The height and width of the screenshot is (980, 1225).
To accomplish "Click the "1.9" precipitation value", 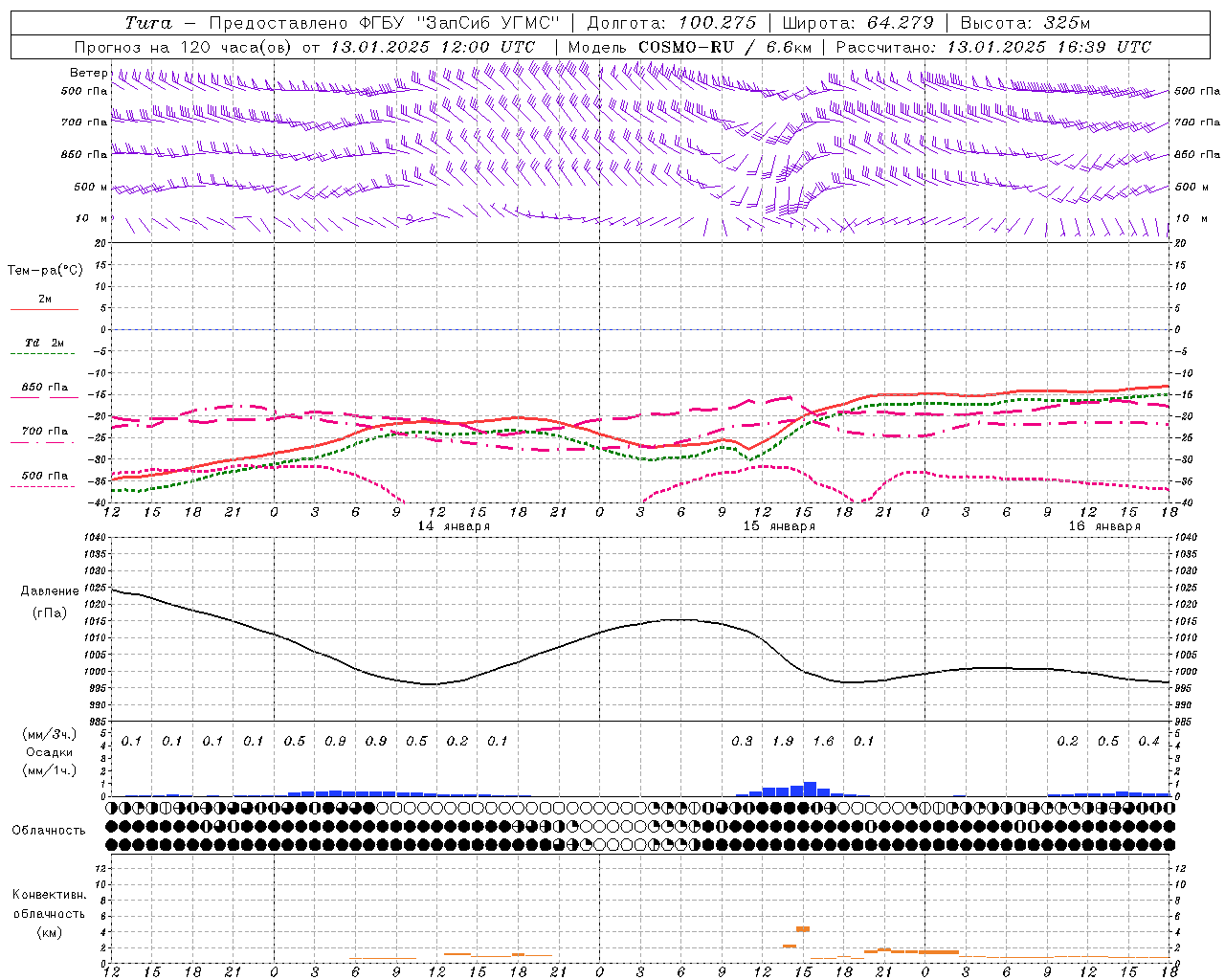I will pyautogui.click(x=783, y=741).
